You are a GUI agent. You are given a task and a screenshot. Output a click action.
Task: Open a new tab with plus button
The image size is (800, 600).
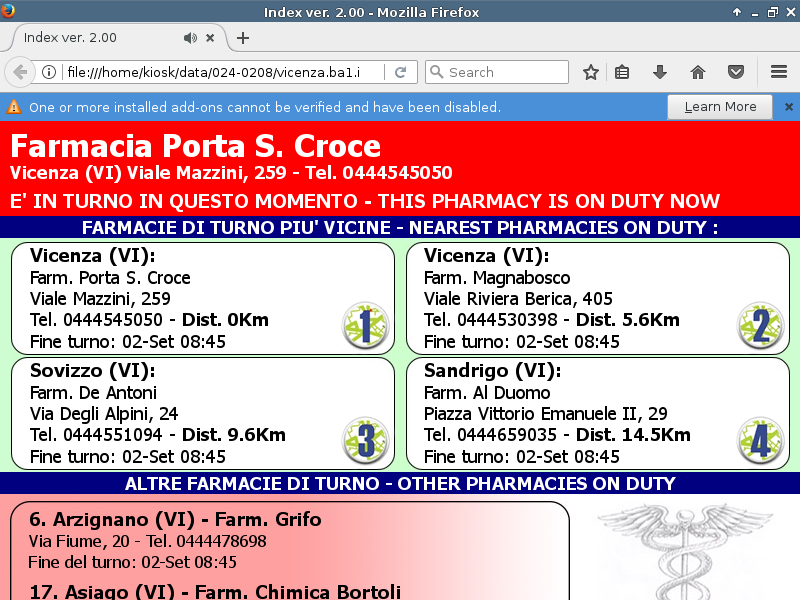[x=243, y=38]
